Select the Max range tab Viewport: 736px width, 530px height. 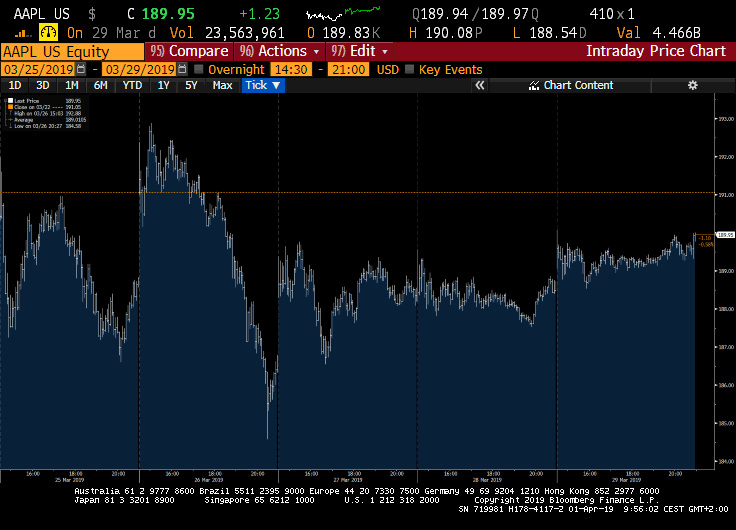(x=222, y=85)
